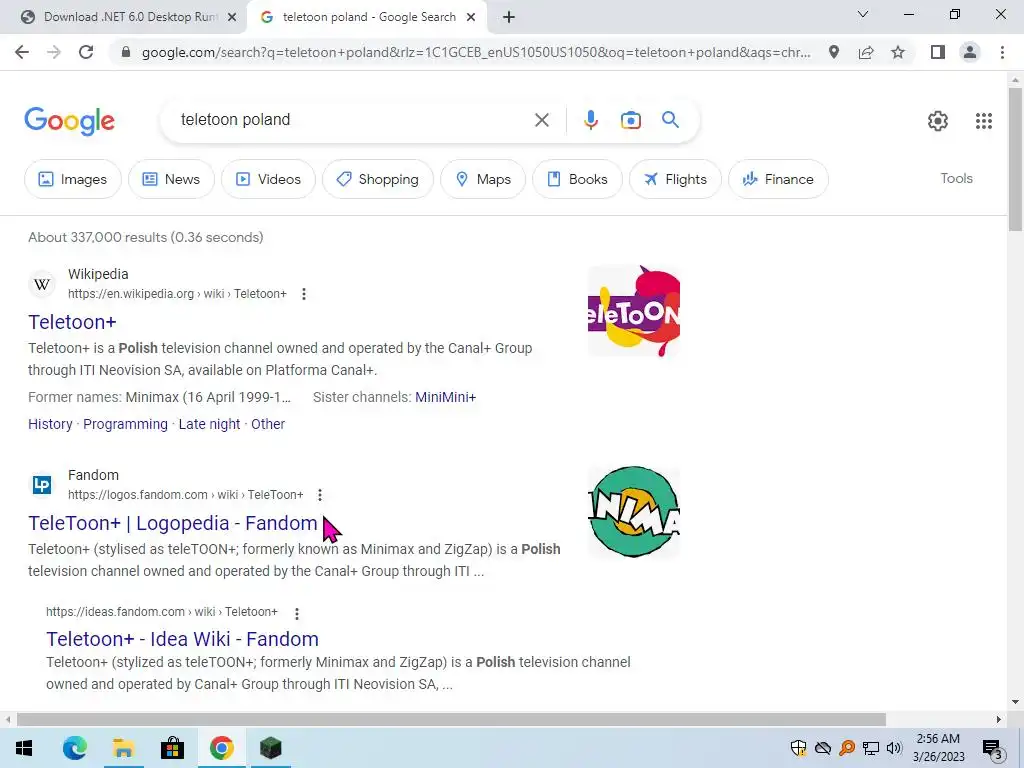The height and width of the screenshot is (768, 1024).
Task: Close the Download .NET 6.0 tab
Action: (232, 18)
